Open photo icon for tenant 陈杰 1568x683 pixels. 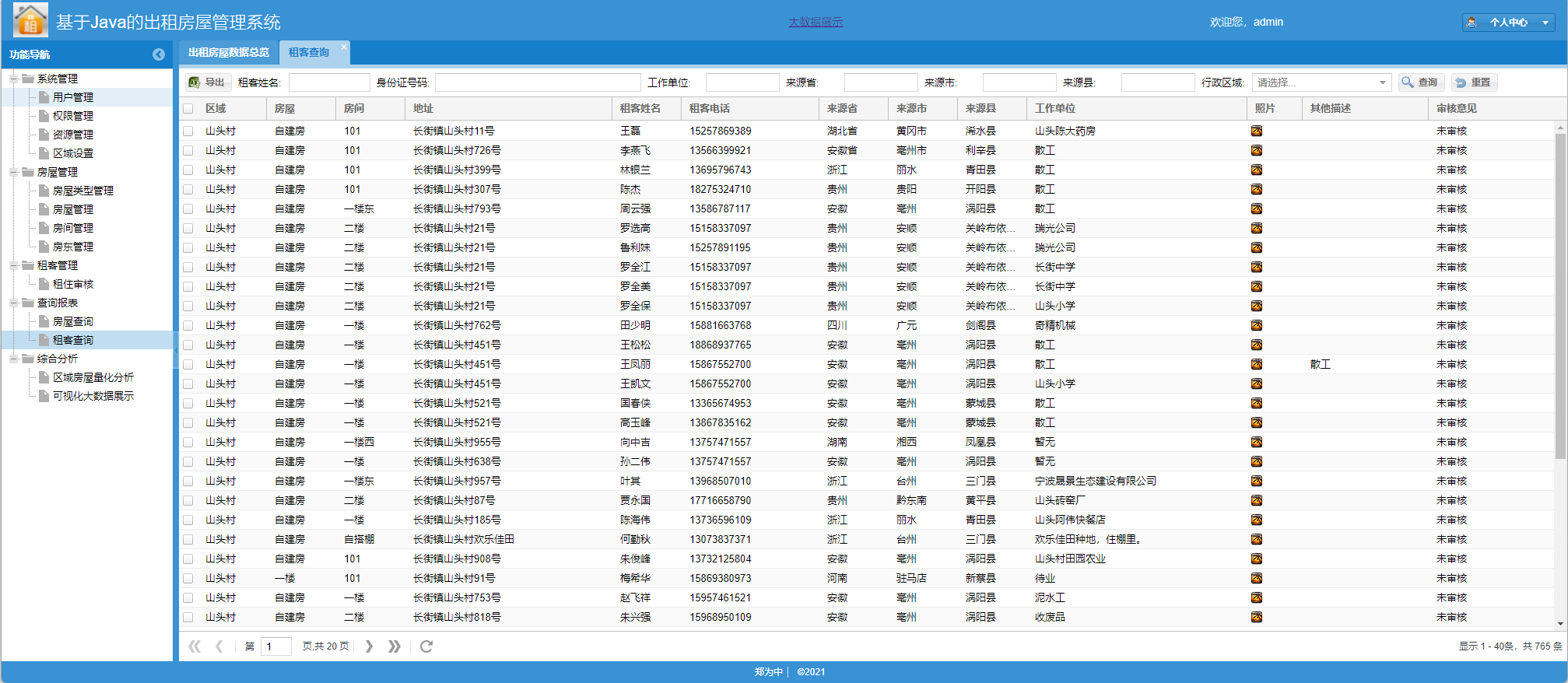point(1257,189)
